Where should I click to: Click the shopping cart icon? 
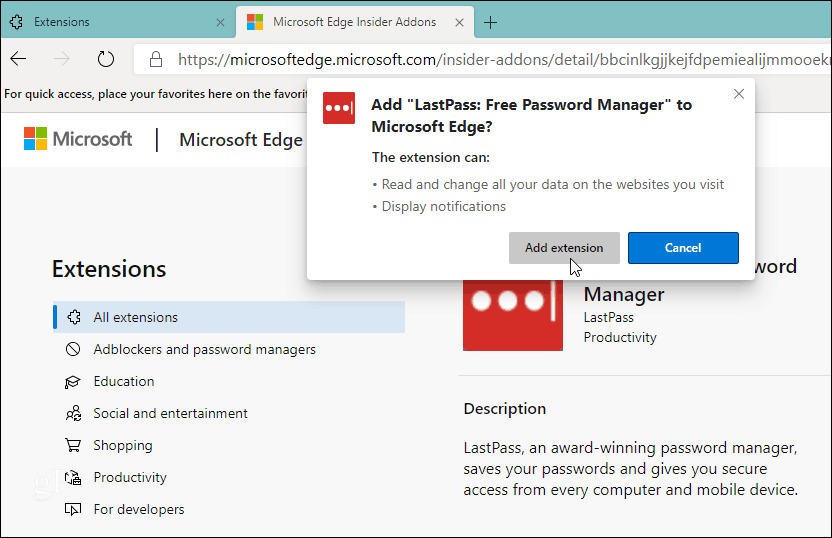[x=73, y=445]
